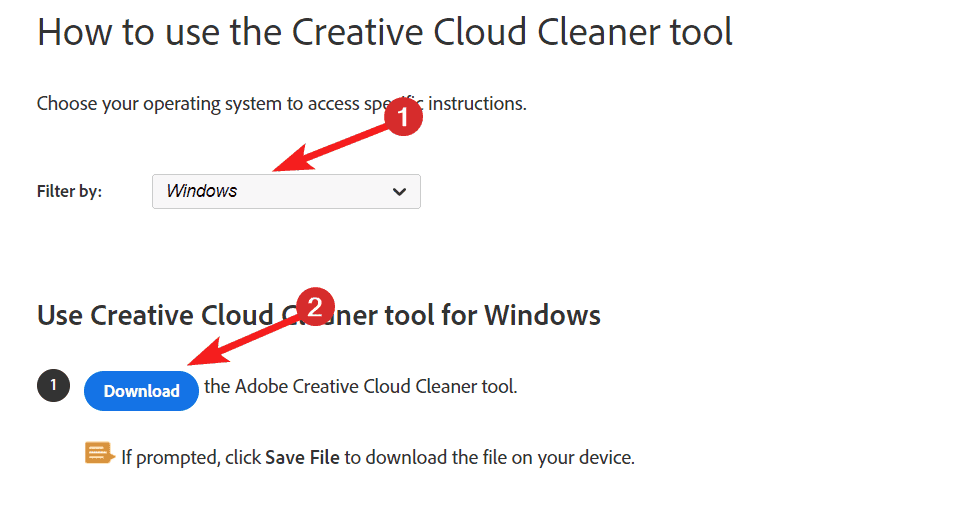Click the red annotation badge numbered 1
This screenshot has height=506, width=964.
(x=403, y=117)
